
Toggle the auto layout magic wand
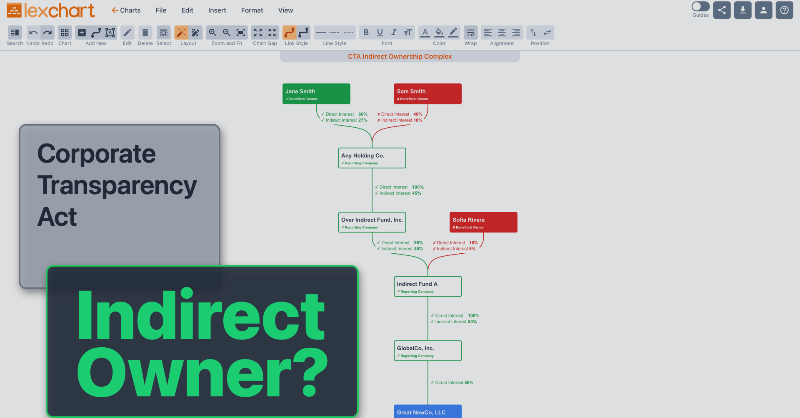[181, 33]
